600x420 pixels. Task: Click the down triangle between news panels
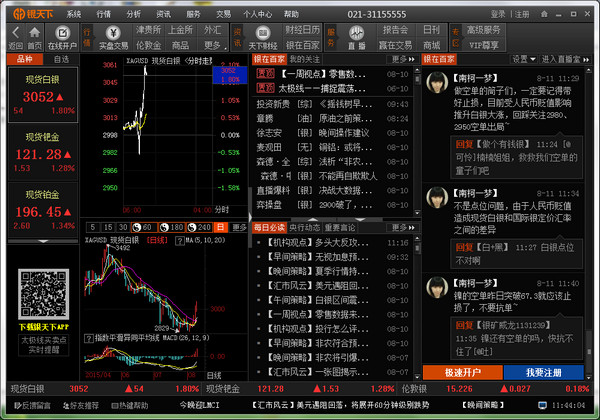coord(360,220)
